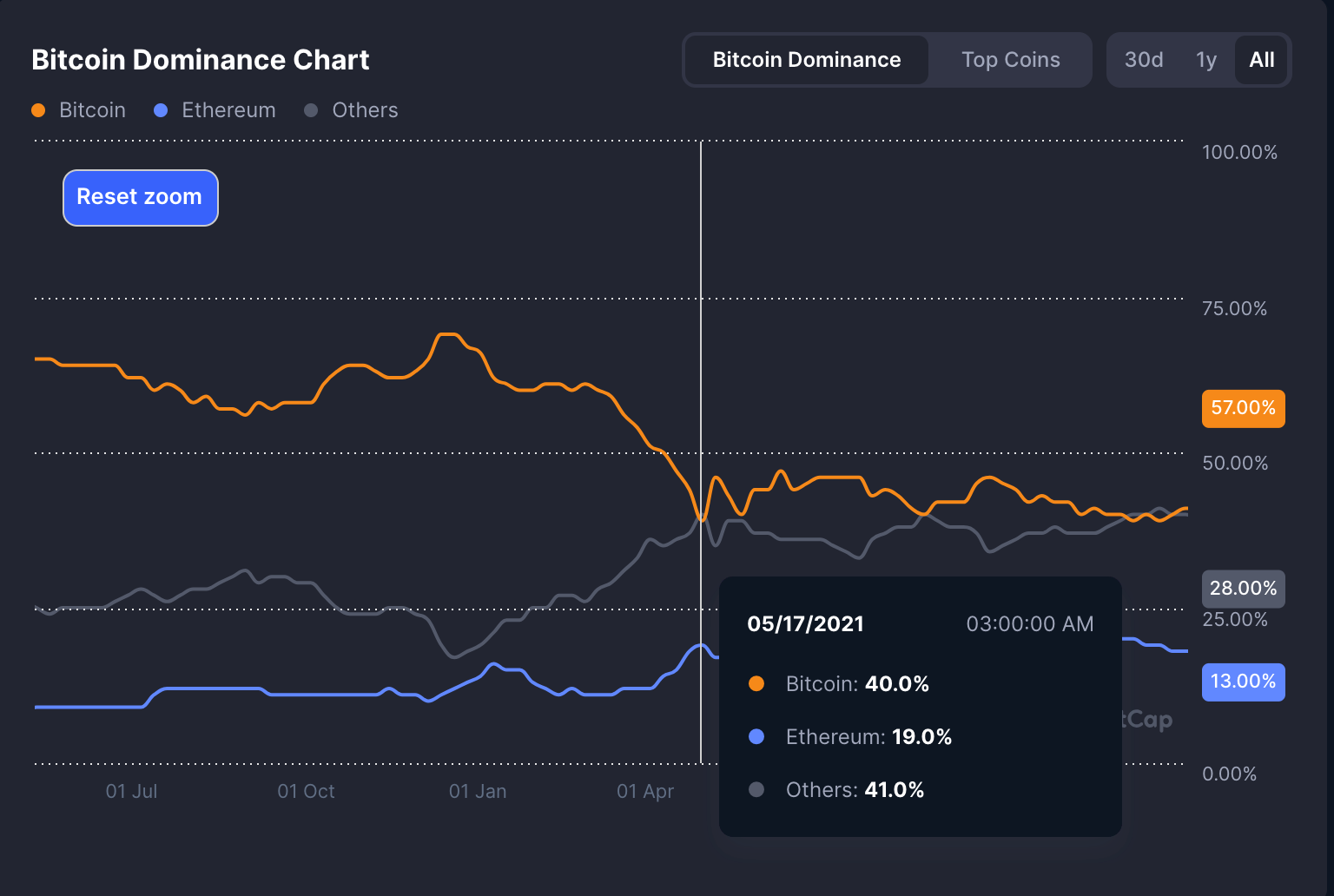Toggle the Ethereum series visibility
The image size is (1334, 896).
coord(215,110)
